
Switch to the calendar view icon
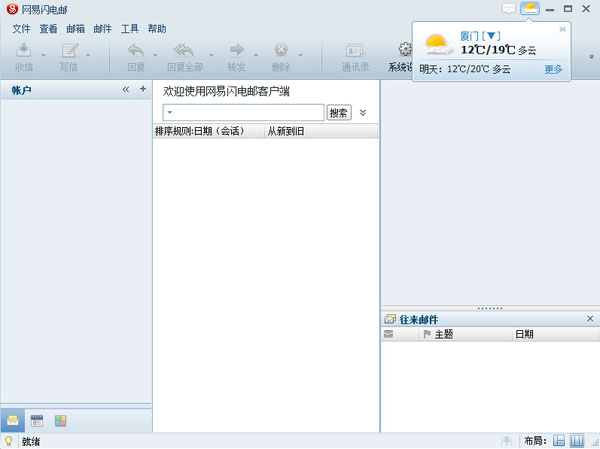coord(37,421)
